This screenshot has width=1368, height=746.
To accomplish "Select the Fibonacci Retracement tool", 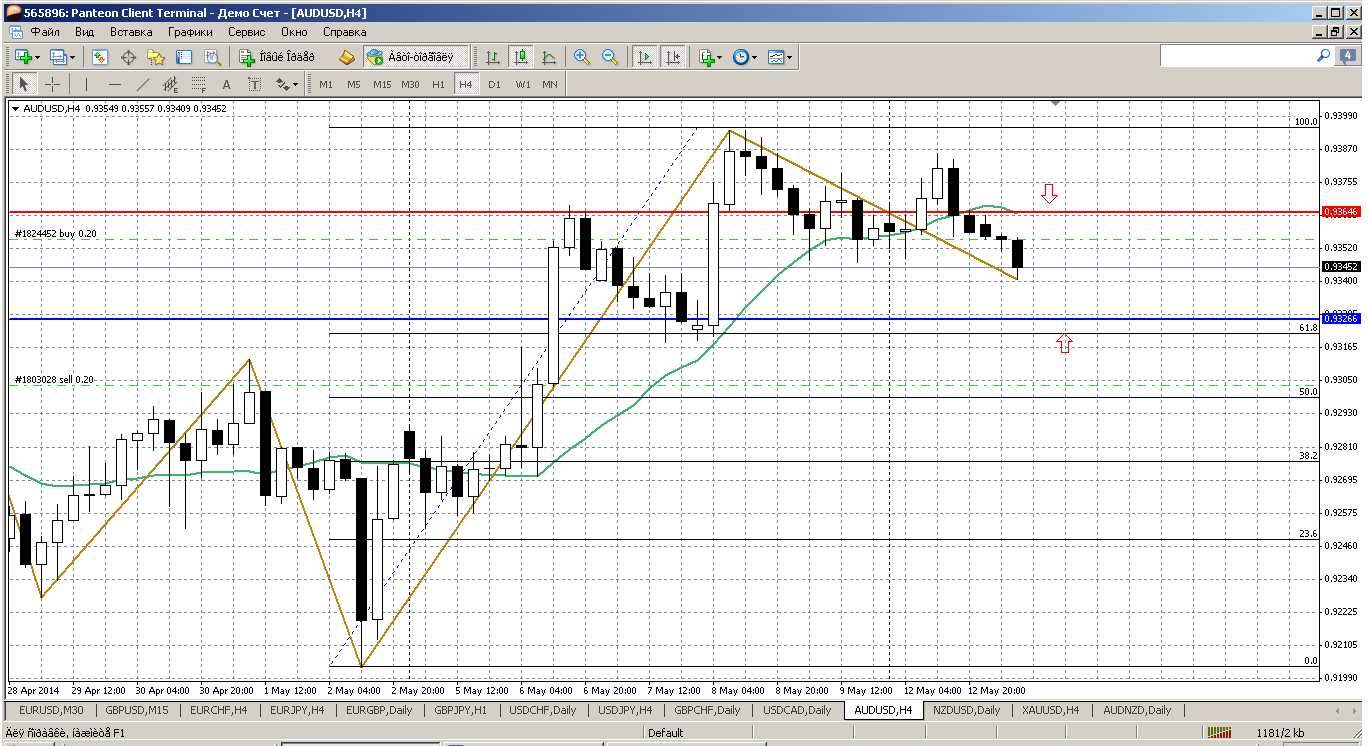I will point(198,85).
